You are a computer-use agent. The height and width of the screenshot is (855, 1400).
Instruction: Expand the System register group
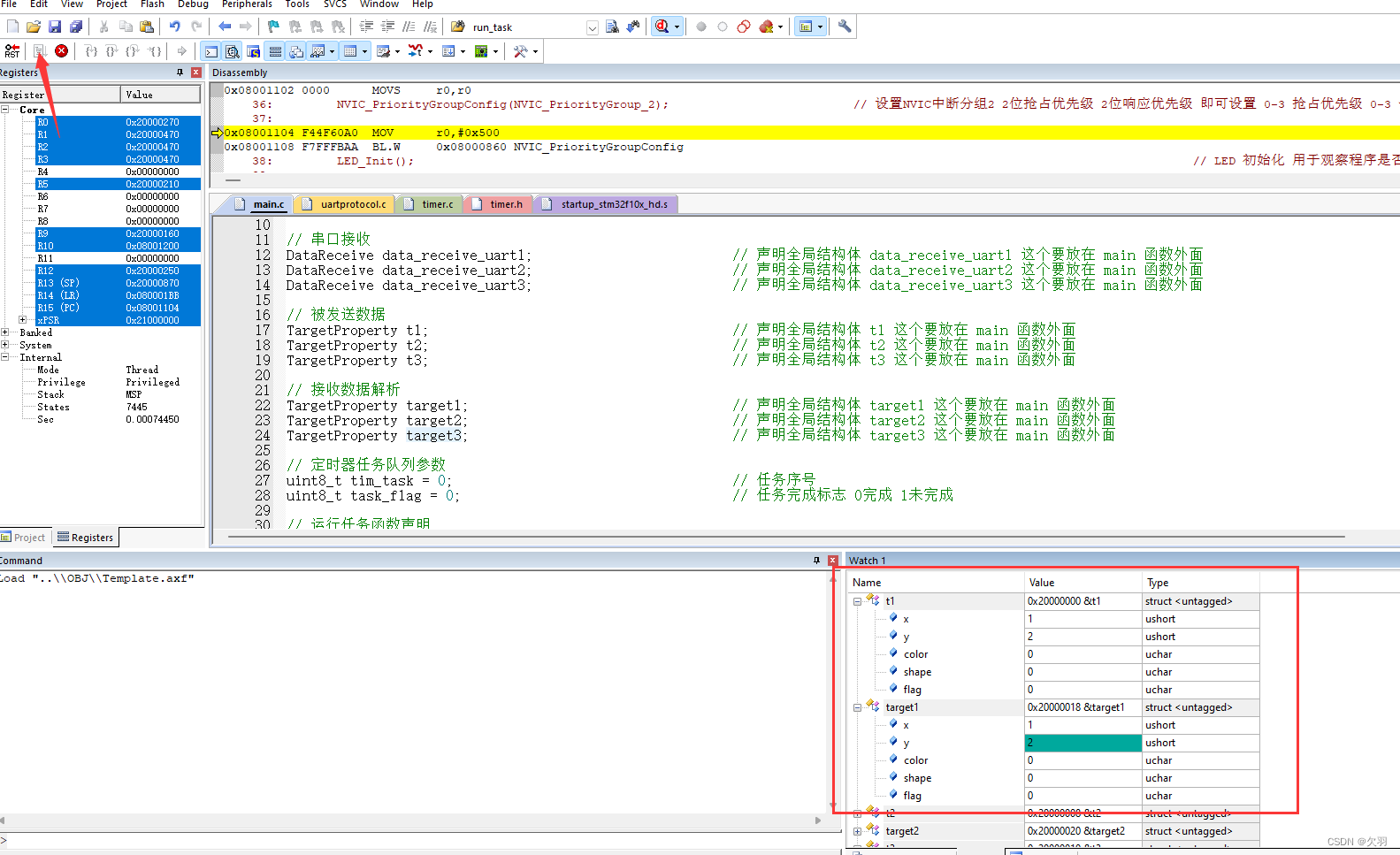click(5, 345)
